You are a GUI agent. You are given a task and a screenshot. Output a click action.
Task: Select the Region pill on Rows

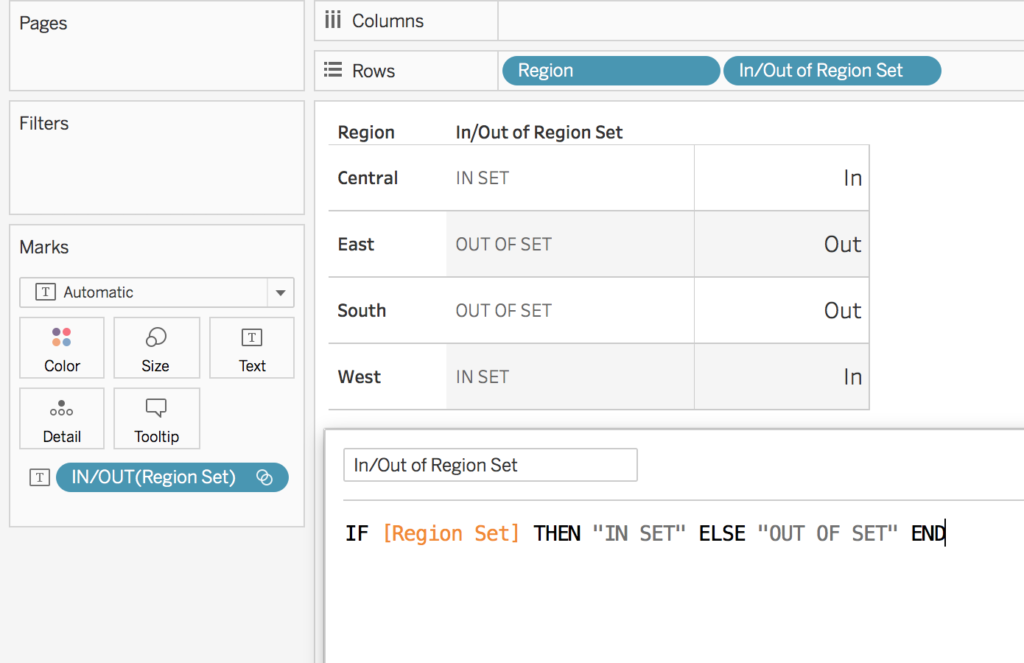point(610,71)
